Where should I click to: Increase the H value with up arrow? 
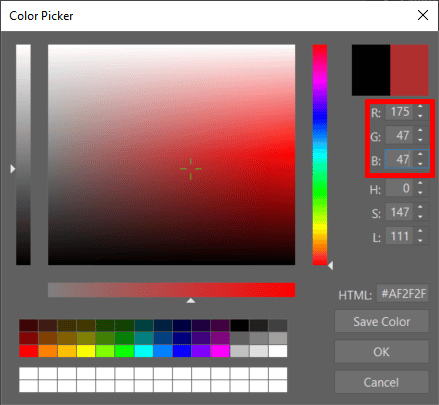[x=420, y=183]
